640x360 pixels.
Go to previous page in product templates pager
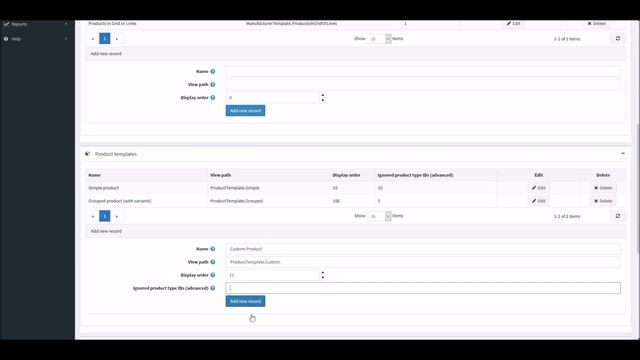click(93, 216)
